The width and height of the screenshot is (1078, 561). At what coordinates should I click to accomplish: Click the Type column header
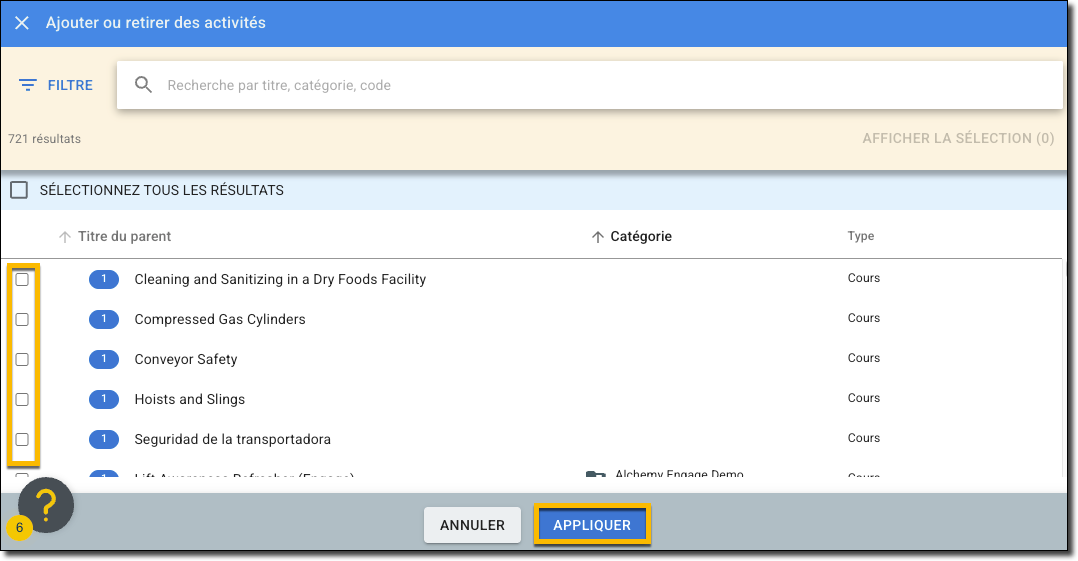[861, 237]
